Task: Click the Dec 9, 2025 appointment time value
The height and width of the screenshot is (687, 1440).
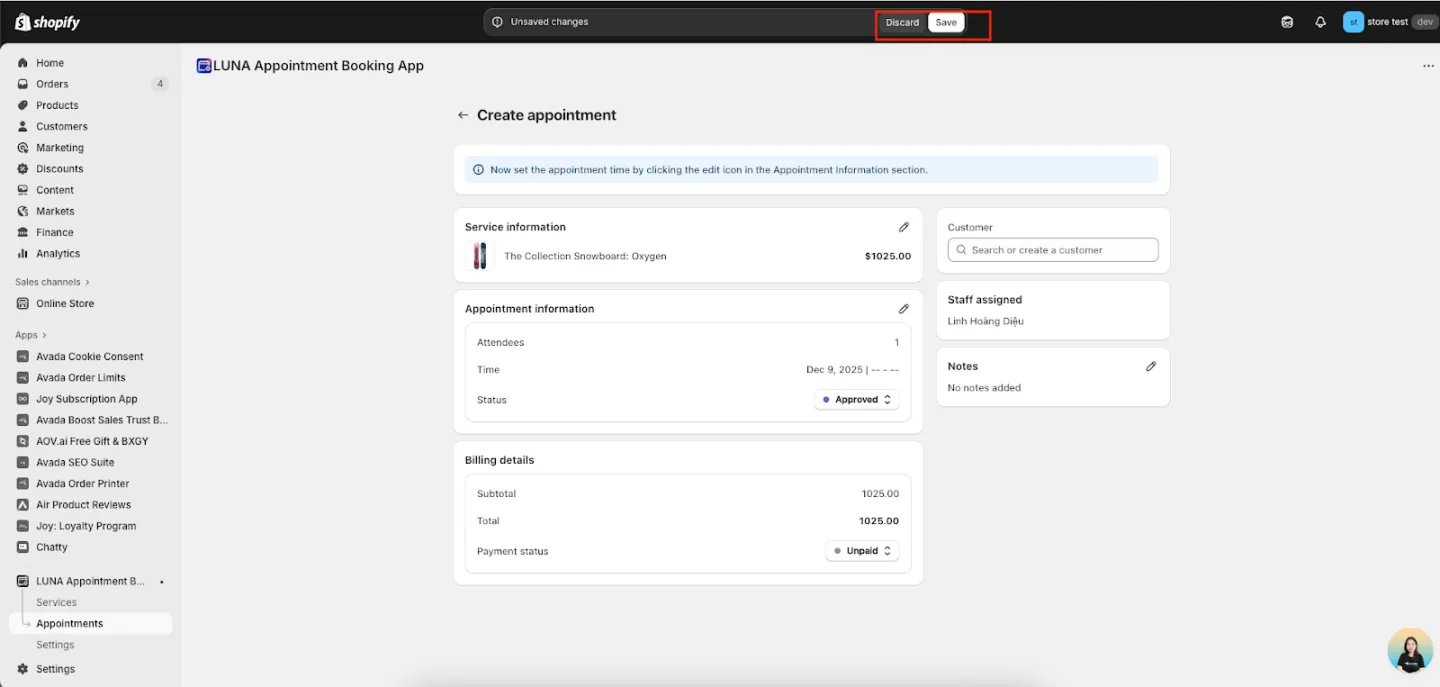Action: (x=853, y=370)
